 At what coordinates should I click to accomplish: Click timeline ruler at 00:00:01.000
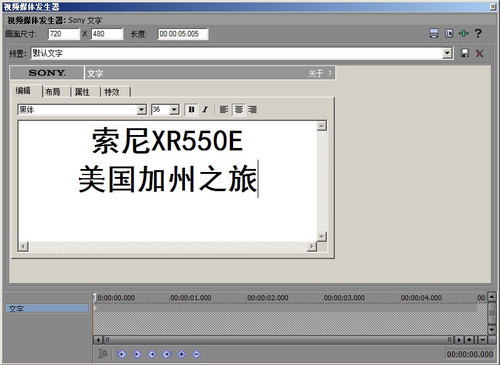point(191,298)
